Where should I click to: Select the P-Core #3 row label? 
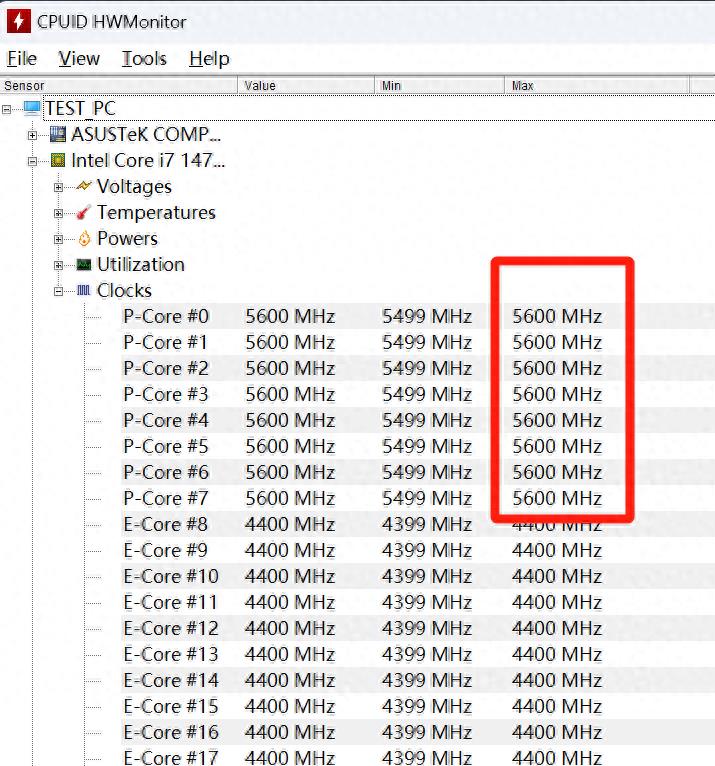pyautogui.click(x=166, y=394)
